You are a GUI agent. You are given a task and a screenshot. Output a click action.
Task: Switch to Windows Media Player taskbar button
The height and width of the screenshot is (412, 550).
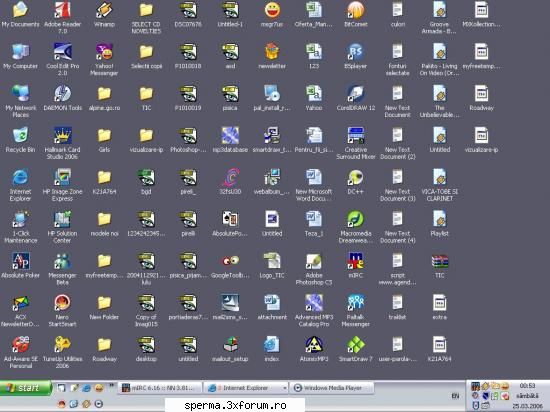332,388
